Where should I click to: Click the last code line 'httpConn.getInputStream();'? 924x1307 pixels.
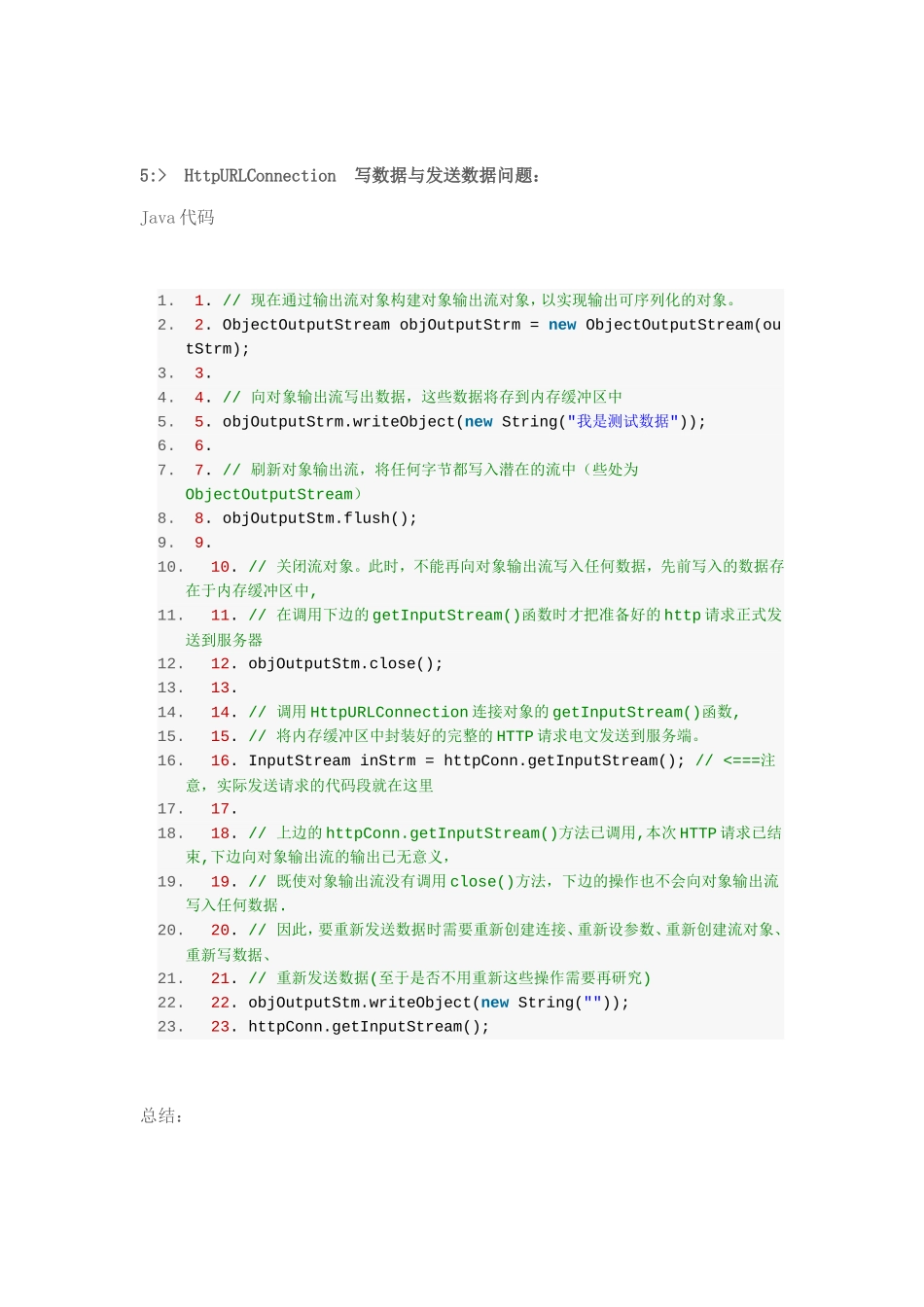pyautogui.click(x=369, y=1027)
